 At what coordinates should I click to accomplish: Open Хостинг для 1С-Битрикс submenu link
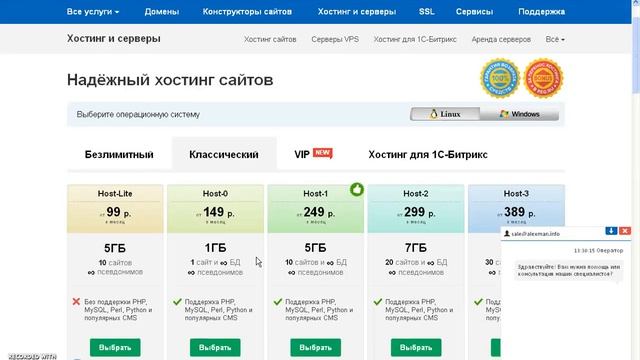[x=415, y=39]
